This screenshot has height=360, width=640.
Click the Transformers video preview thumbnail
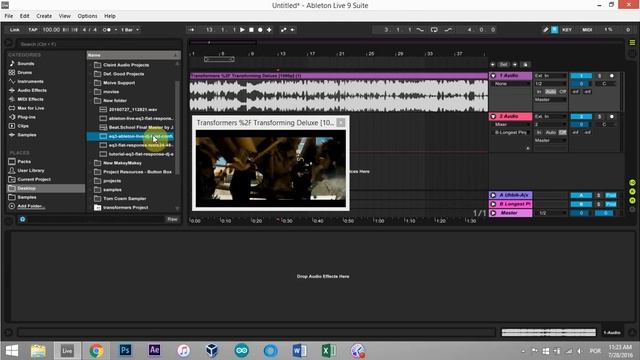tap(271, 169)
